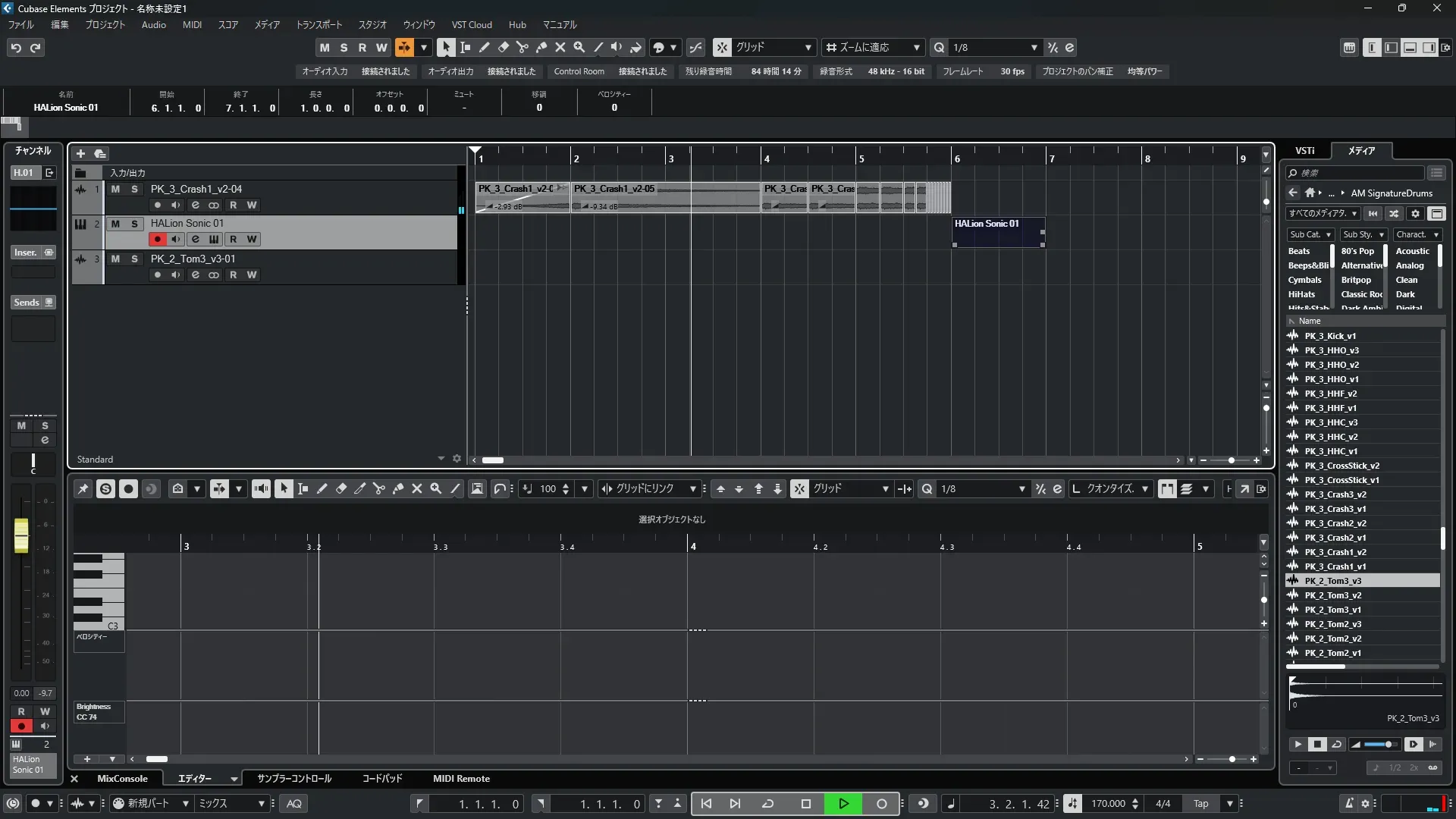This screenshot has height=819, width=1456.
Task: Click the Tap tempo button
Action: click(x=1200, y=803)
